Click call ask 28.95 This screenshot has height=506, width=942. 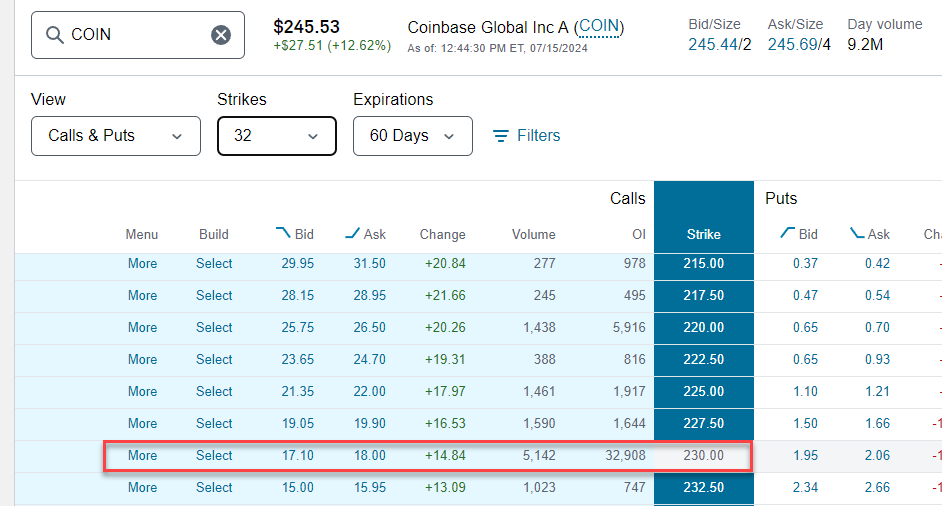point(369,296)
